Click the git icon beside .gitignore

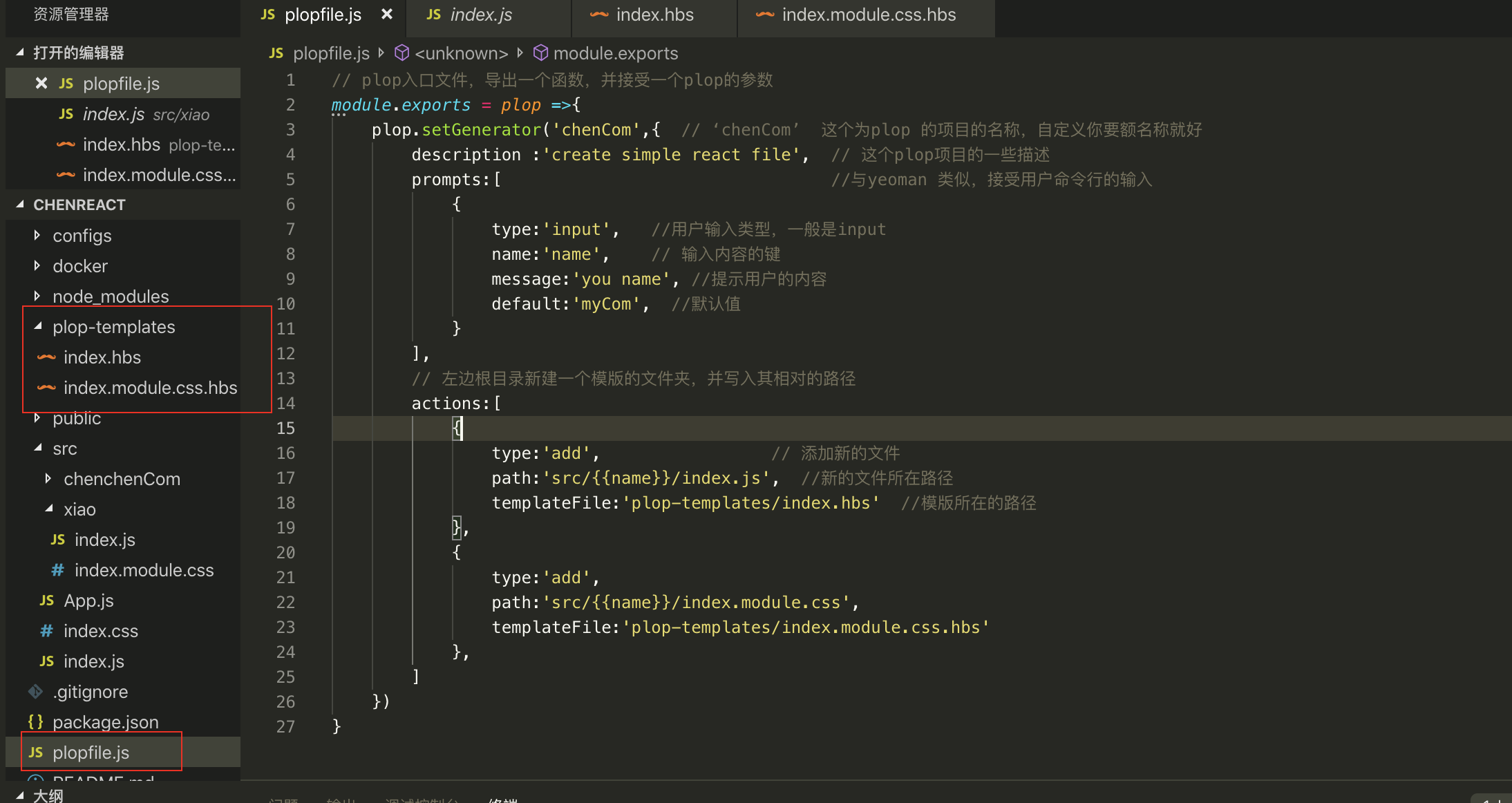[x=36, y=692]
